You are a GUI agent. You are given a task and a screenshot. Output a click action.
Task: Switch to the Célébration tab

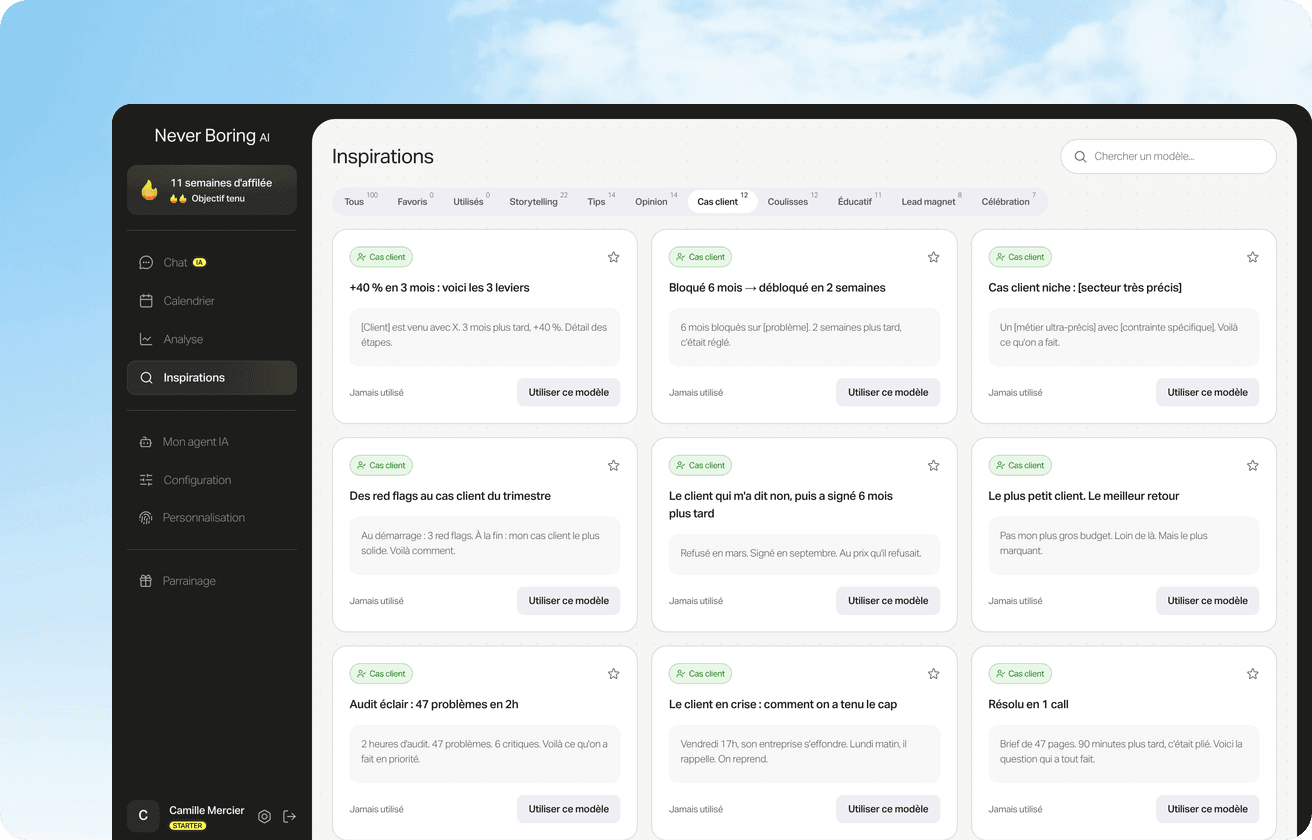click(1008, 201)
